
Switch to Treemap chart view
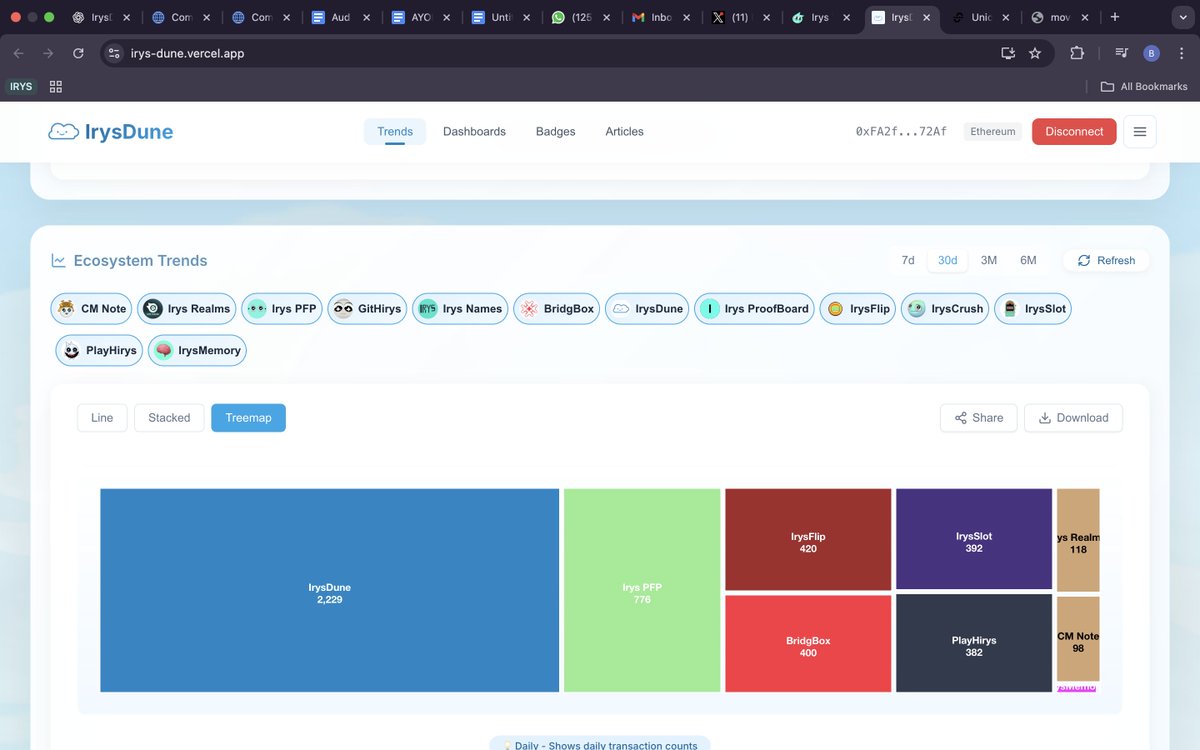click(x=248, y=418)
